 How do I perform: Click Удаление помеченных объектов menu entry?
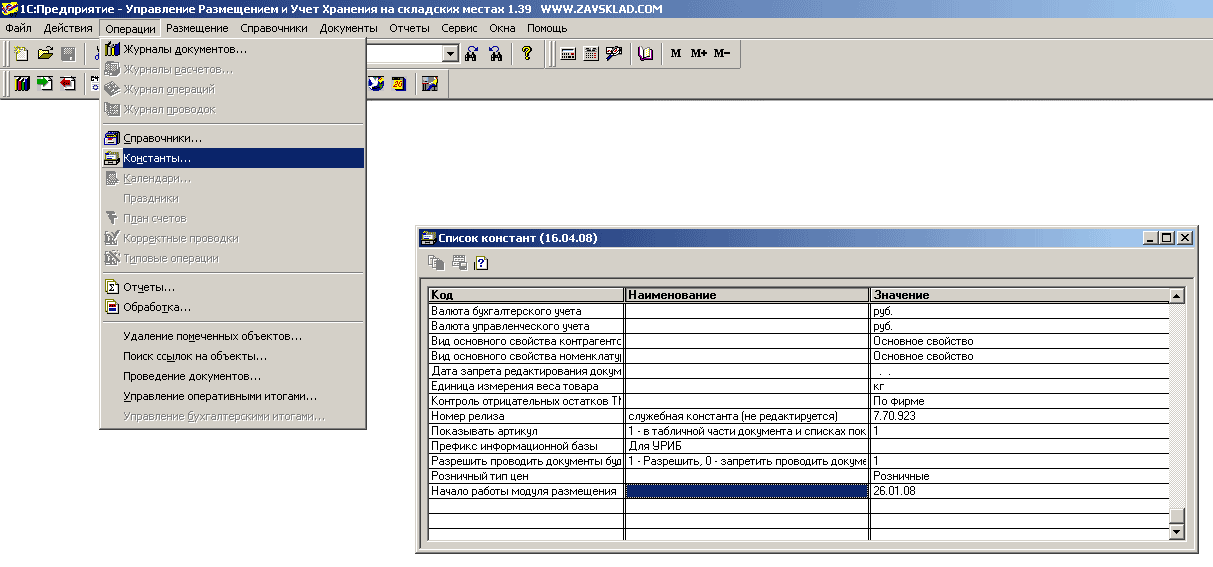point(212,336)
